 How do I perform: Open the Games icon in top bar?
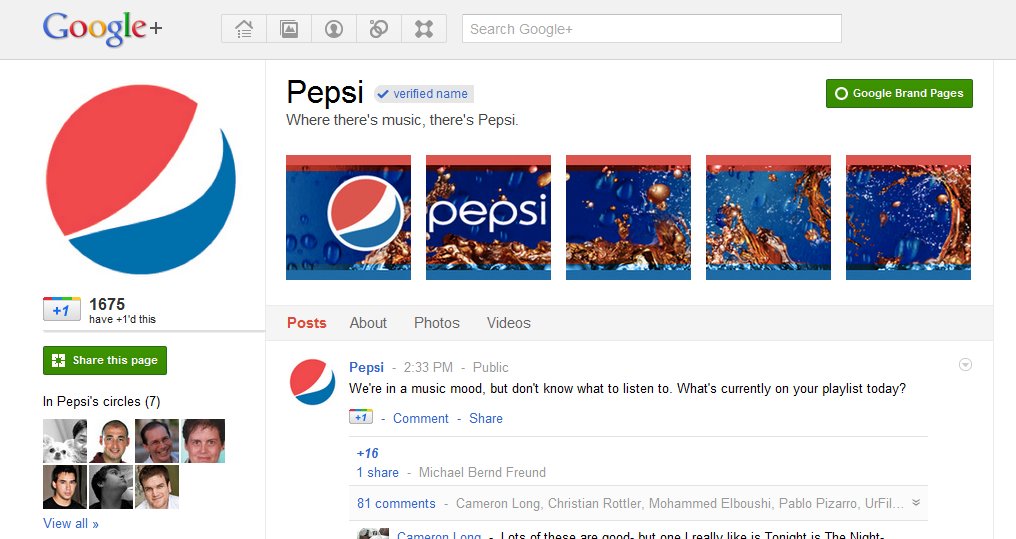click(424, 29)
